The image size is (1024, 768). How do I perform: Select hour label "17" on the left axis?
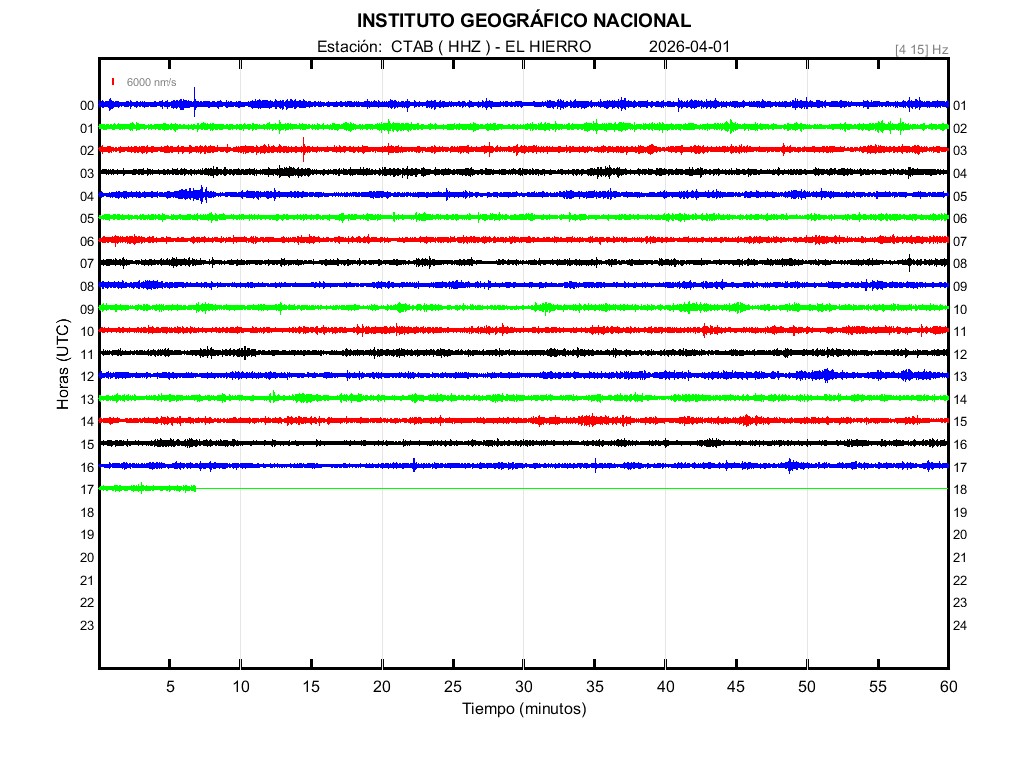(87, 489)
